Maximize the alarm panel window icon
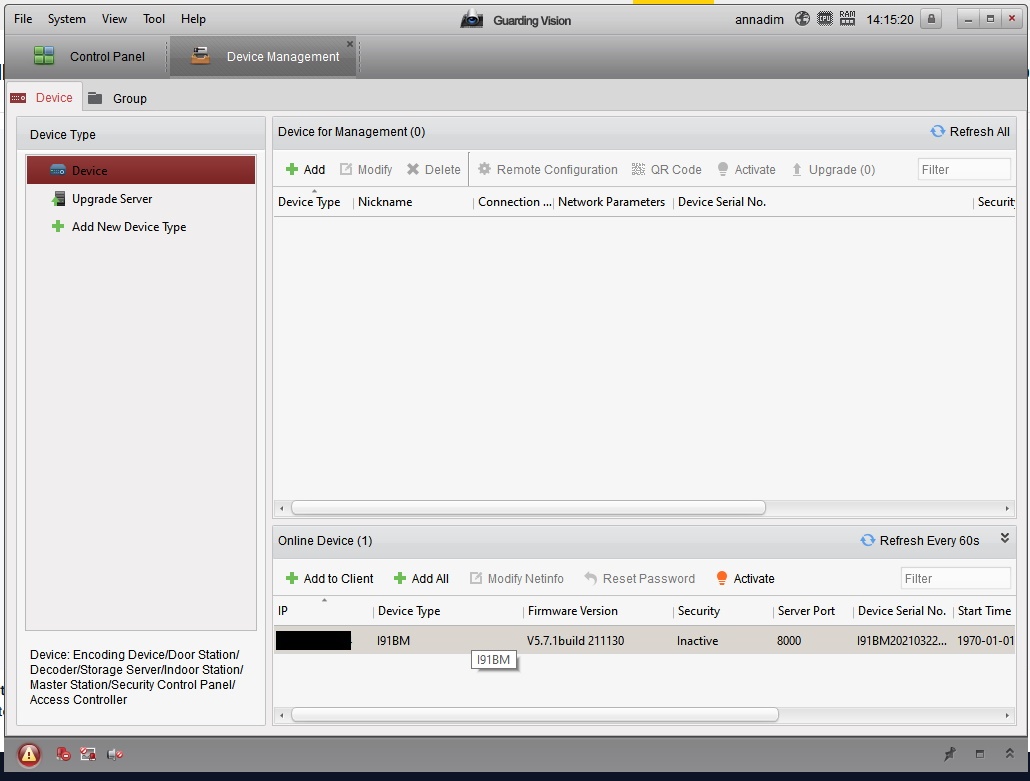This screenshot has width=1030, height=781. (979, 754)
